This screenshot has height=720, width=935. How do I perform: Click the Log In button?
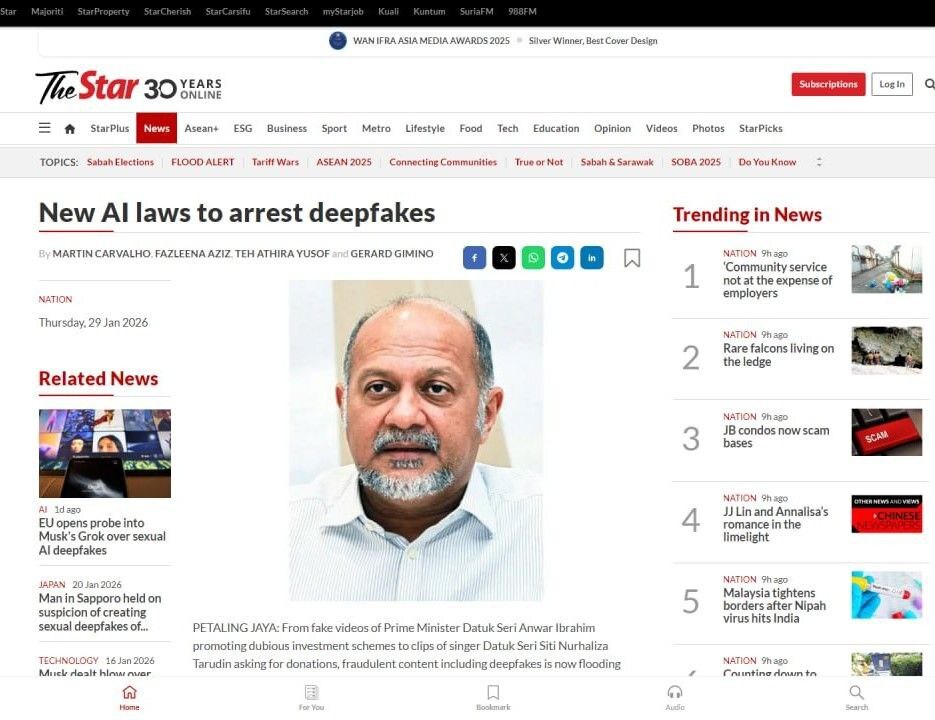(x=892, y=84)
